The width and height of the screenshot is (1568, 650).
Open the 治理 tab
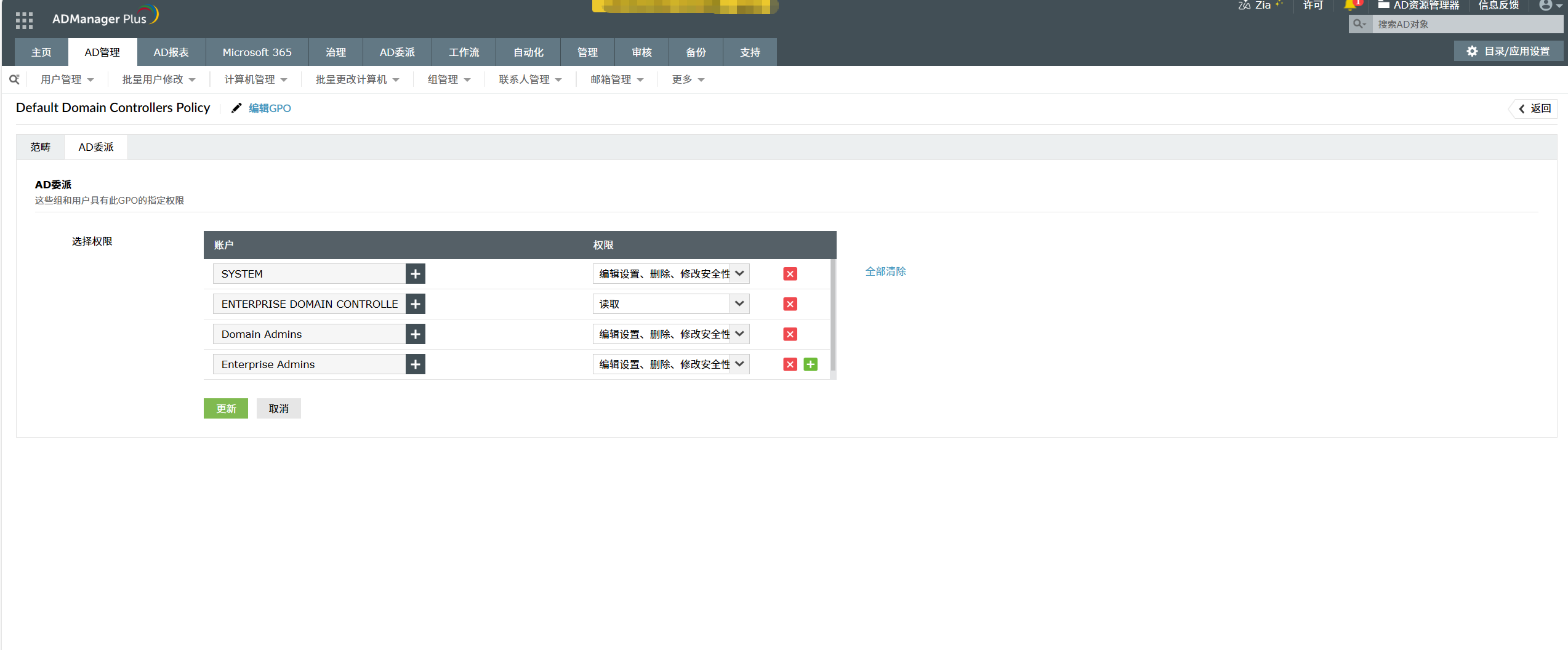click(336, 52)
